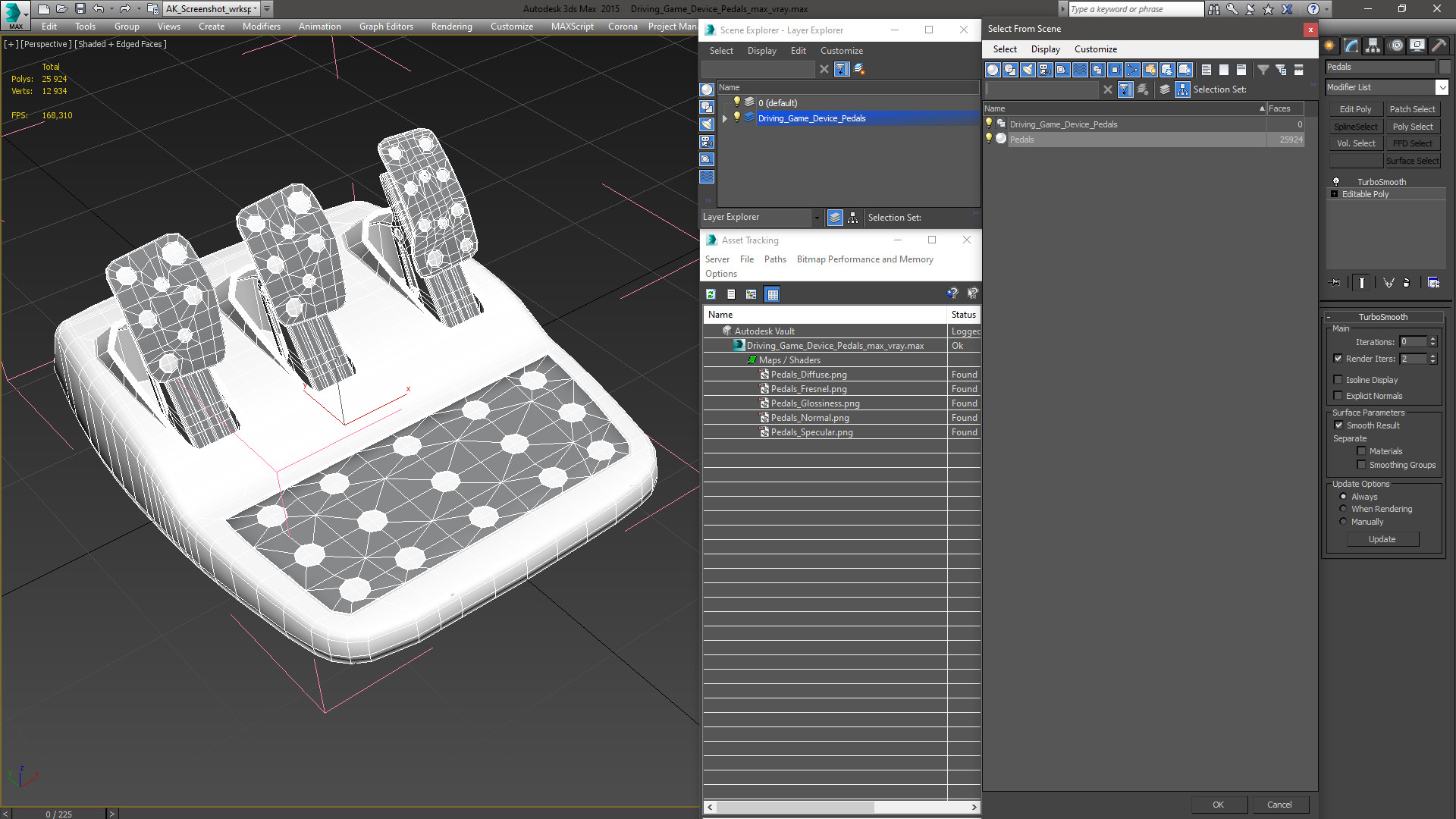The image size is (1456, 819).
Task: Open the Hierarchy command panel tab
Action: pos(1373,45)
